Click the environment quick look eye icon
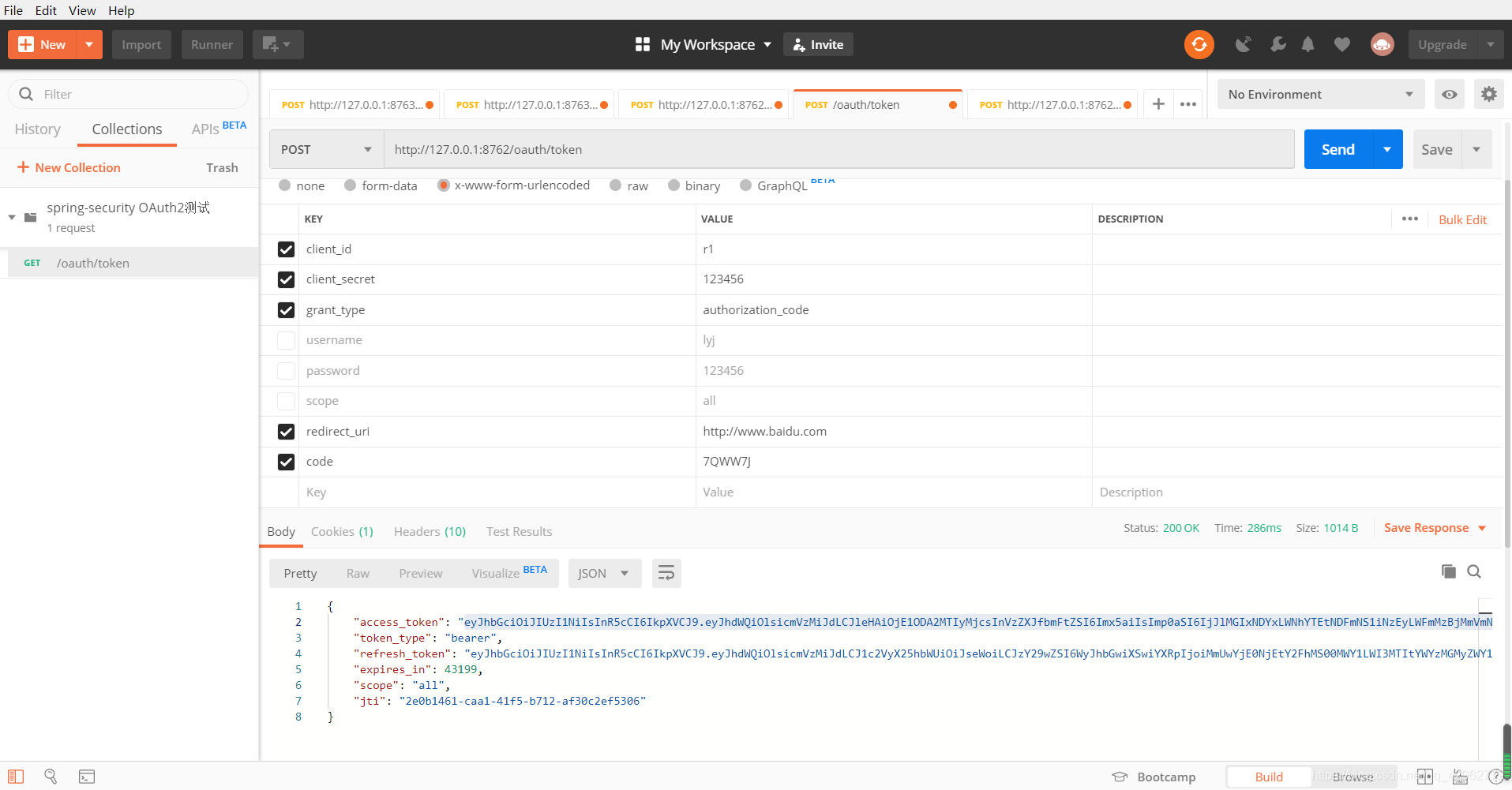This screenshot has width=1512, height=790. click(1450, 94)
